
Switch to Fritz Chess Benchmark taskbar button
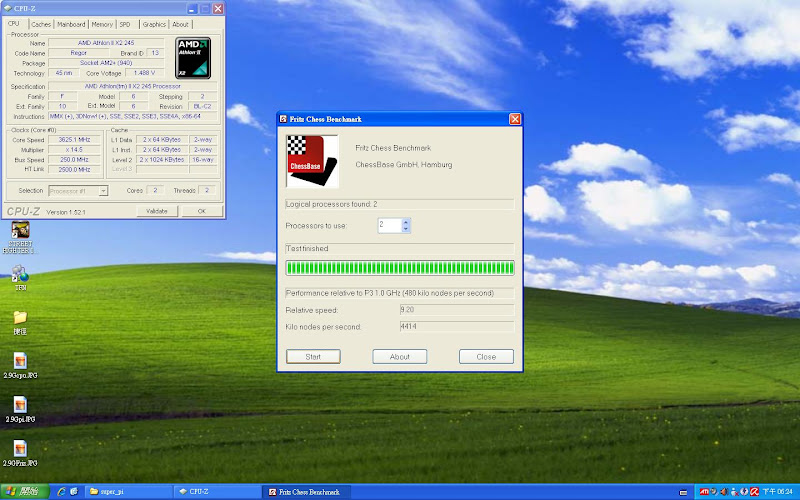coord(307,492)
